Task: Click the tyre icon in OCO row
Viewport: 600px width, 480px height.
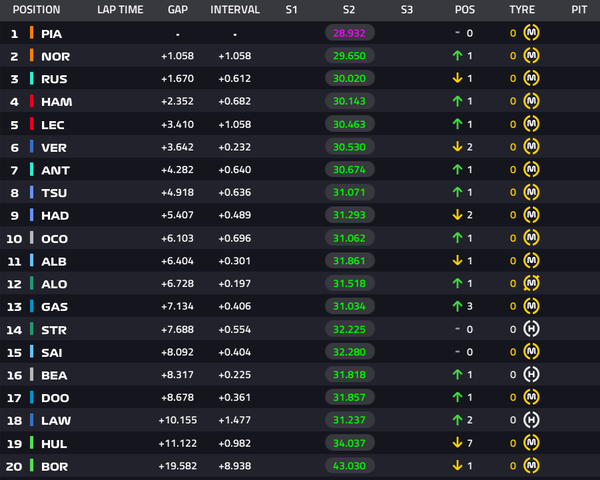Action: pos(531,238)
